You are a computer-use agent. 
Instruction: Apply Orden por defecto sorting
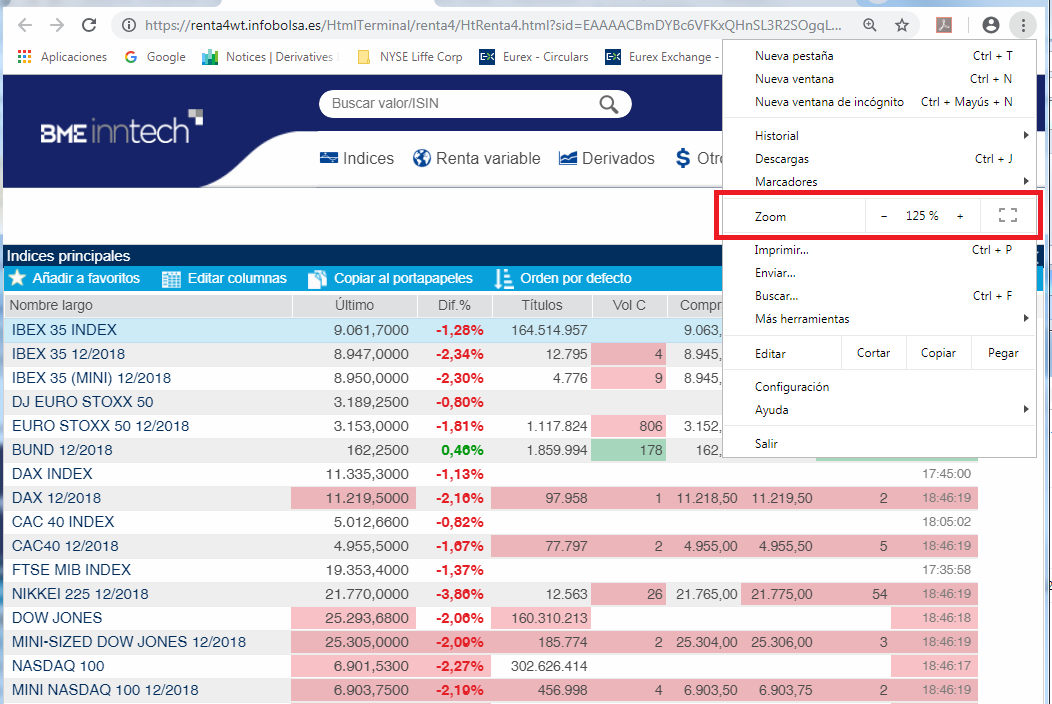tap(563, 279)
